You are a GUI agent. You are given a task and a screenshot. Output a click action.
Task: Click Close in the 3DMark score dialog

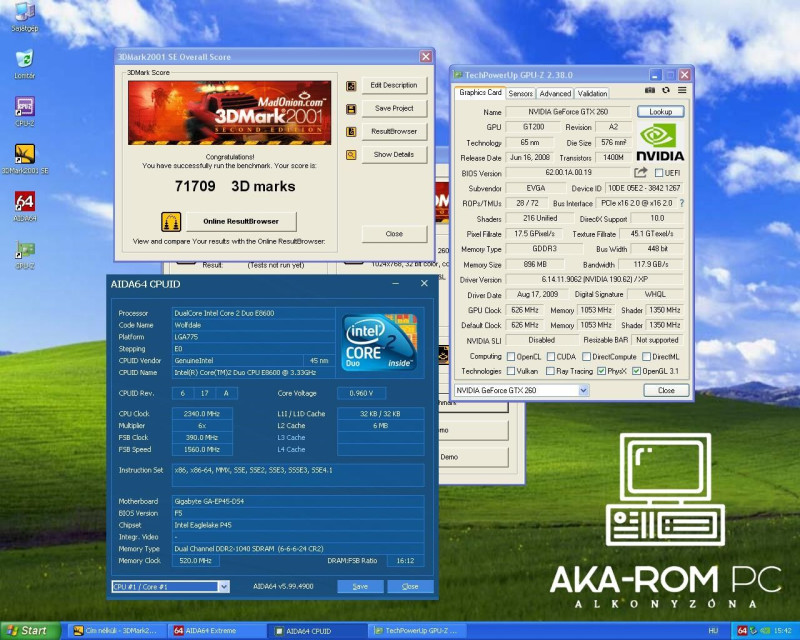coord(394,234)
